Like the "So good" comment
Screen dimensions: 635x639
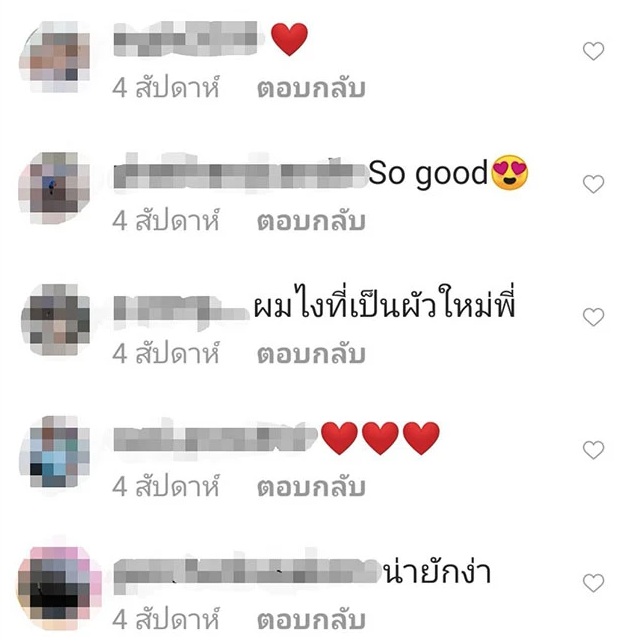pyautogui.click(x=593, y=184)
